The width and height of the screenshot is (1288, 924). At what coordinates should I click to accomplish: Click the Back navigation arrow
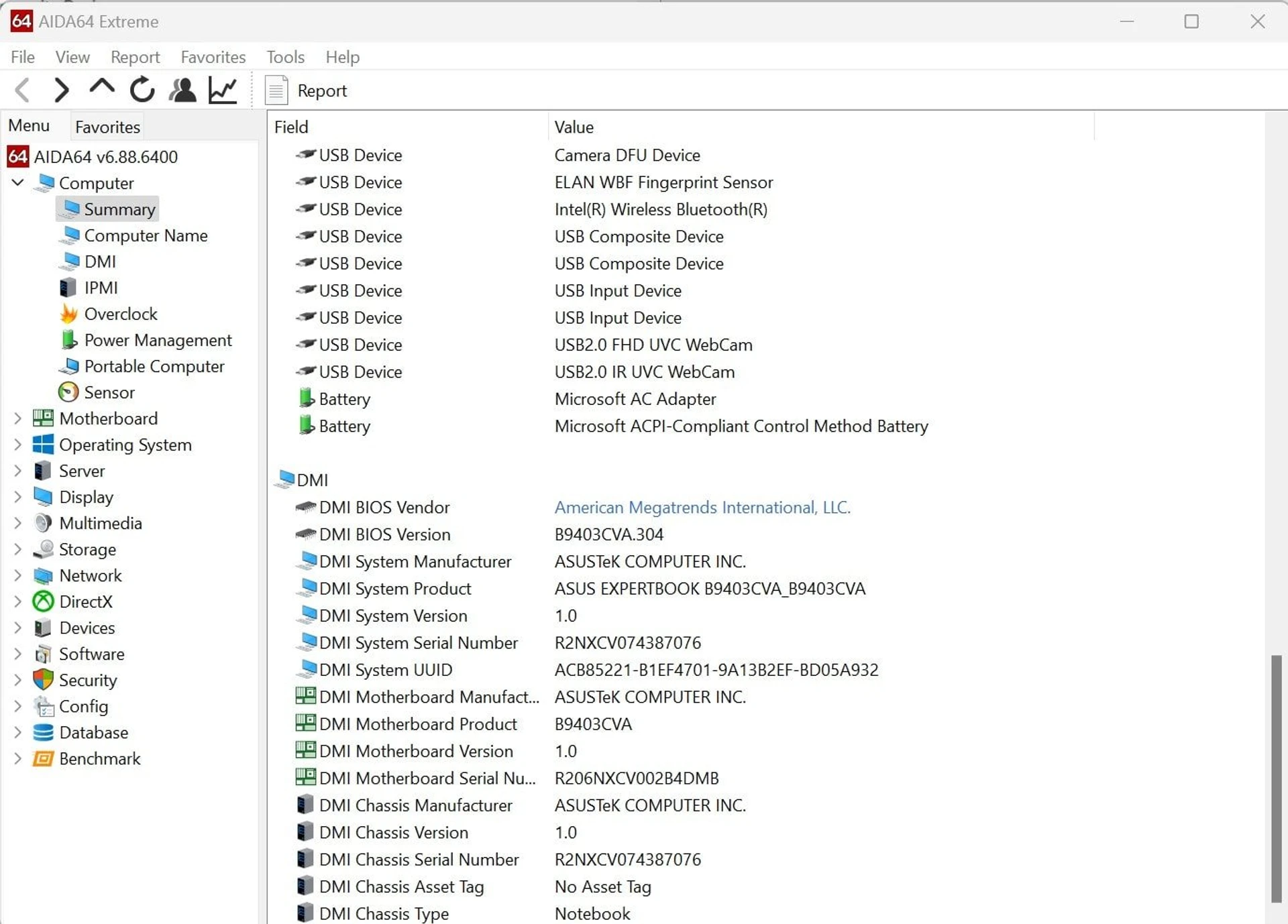click(x=22, y=90)
